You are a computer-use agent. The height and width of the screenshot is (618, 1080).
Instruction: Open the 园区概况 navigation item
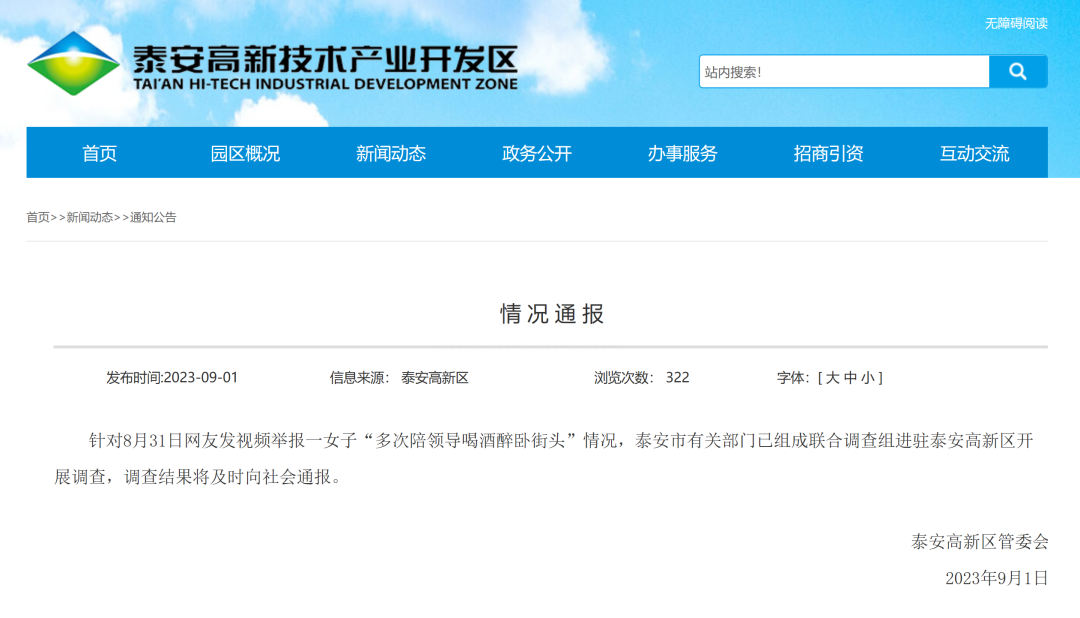245,153
